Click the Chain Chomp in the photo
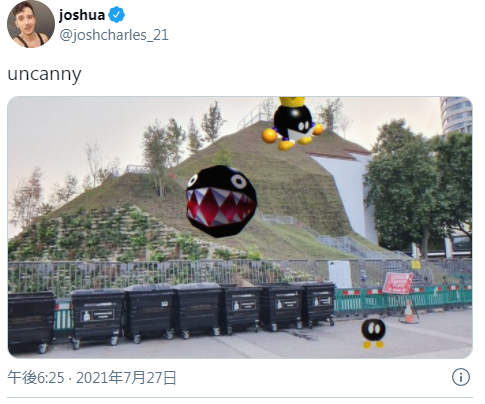485x404 pixels. coord(221,201)
